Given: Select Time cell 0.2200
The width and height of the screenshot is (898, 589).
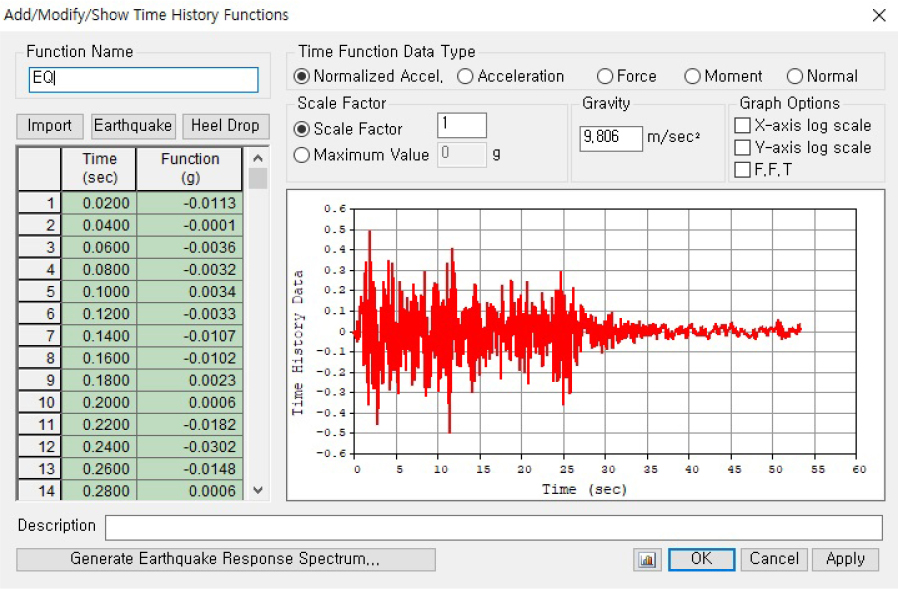Looking at the screenshot, I should click(99, 425).
